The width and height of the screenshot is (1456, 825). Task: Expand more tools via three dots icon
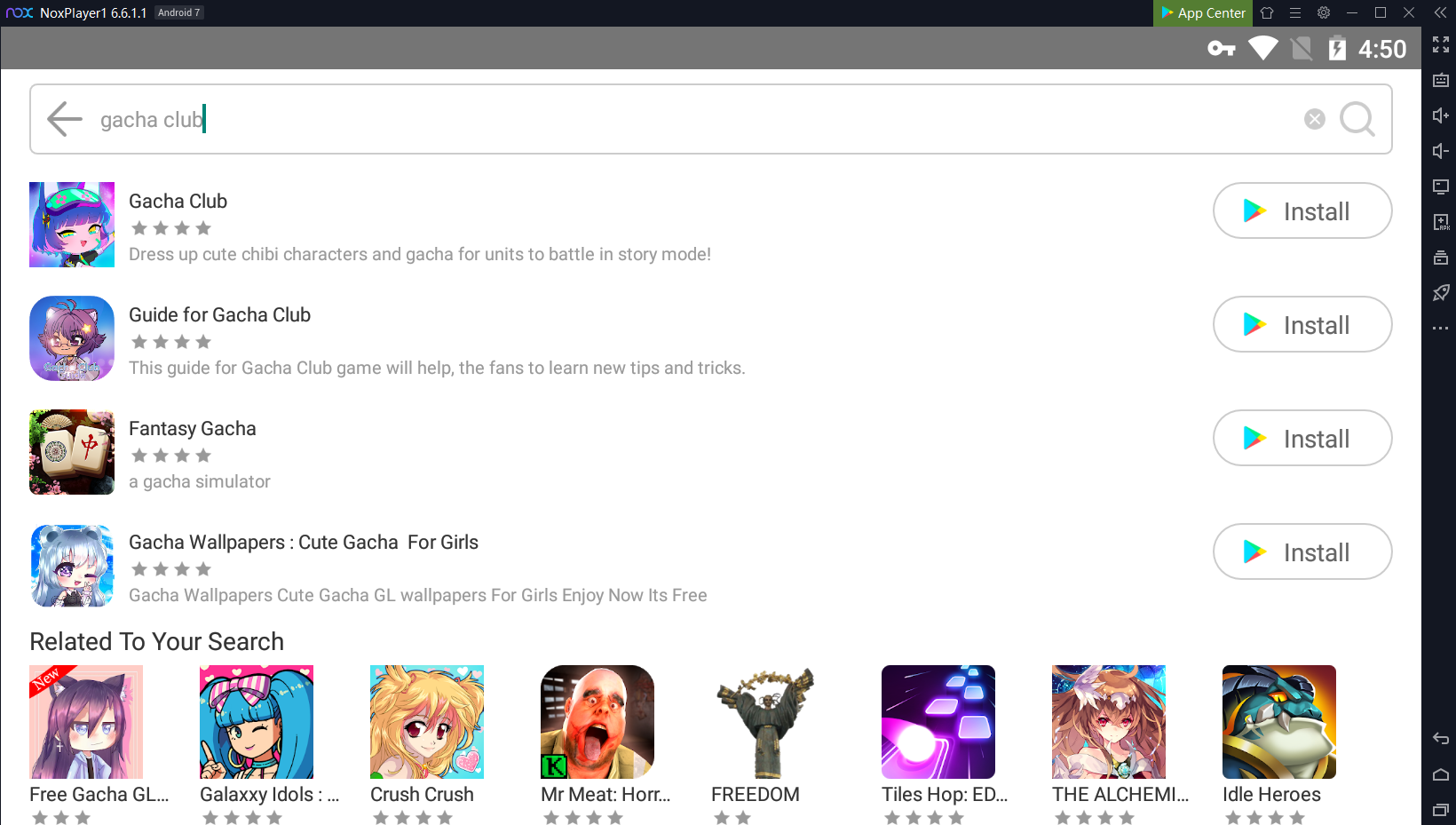(1440, 329)
